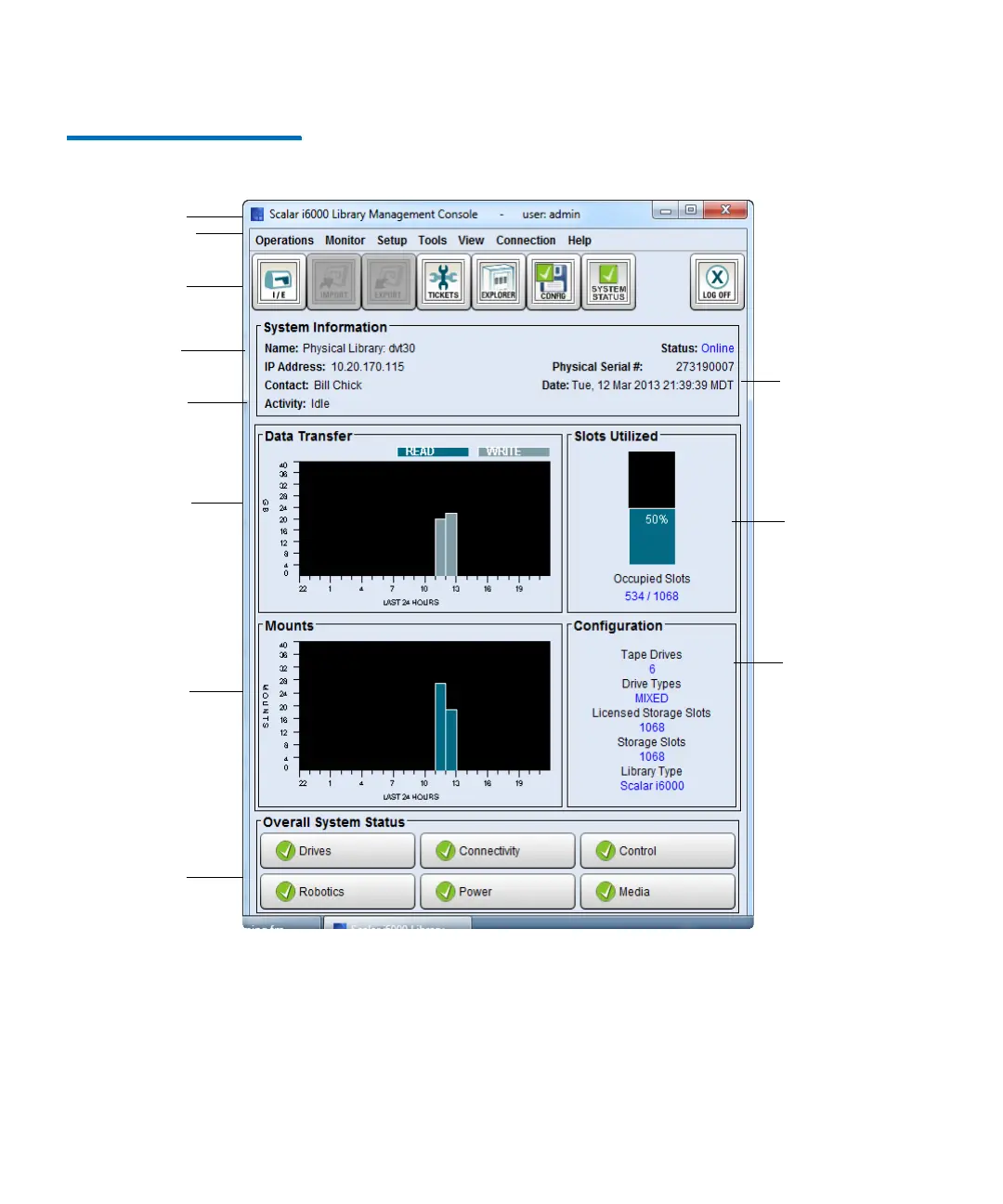The height and width of the screenshot is (1204, 1003).
Task: Click the Tape Drives count 6
Action: pos(652,669)
